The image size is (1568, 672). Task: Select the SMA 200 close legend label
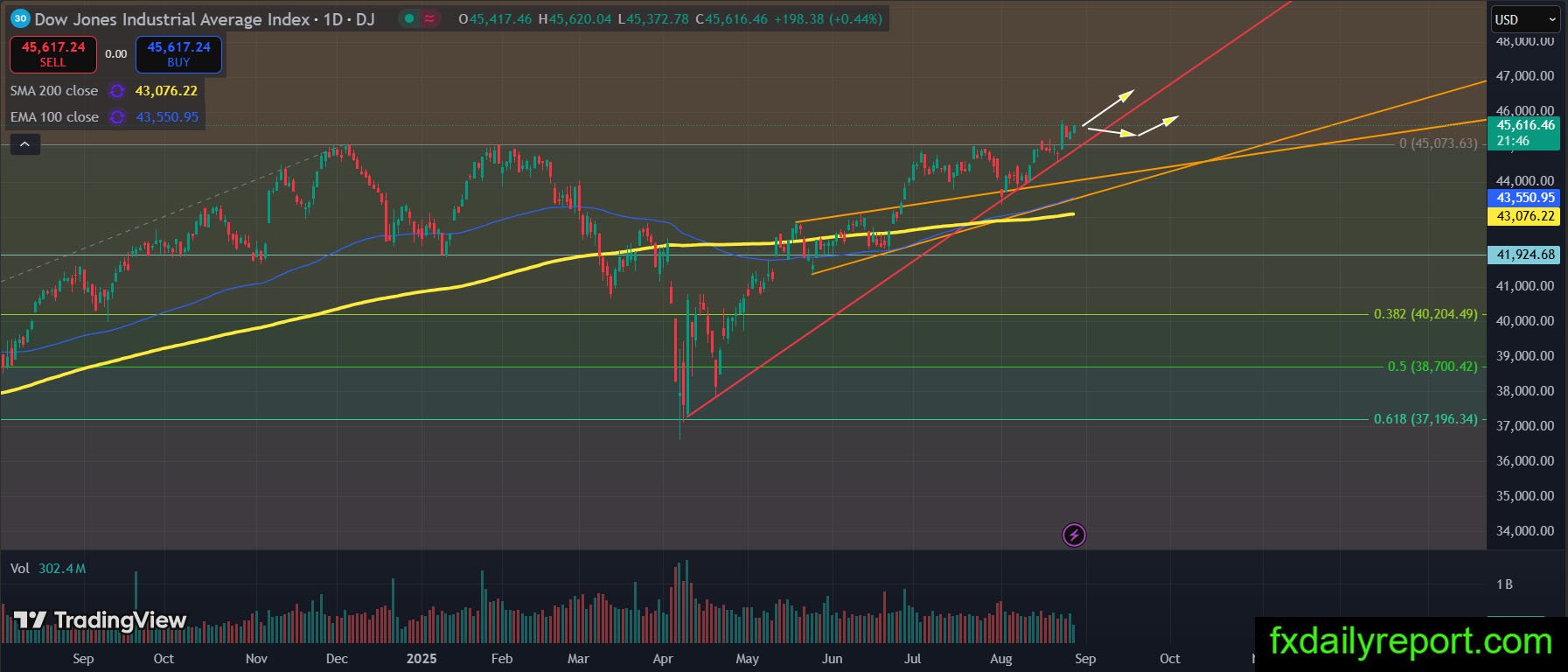(x=54, y=91)
